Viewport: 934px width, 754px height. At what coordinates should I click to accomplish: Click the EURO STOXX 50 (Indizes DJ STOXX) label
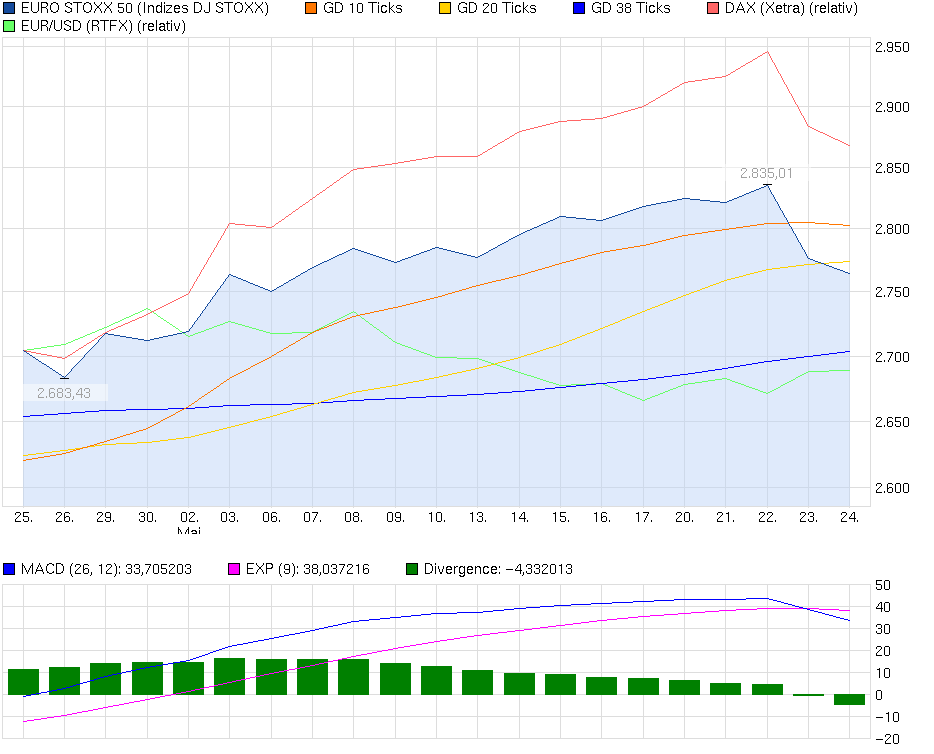click(140, 9)
